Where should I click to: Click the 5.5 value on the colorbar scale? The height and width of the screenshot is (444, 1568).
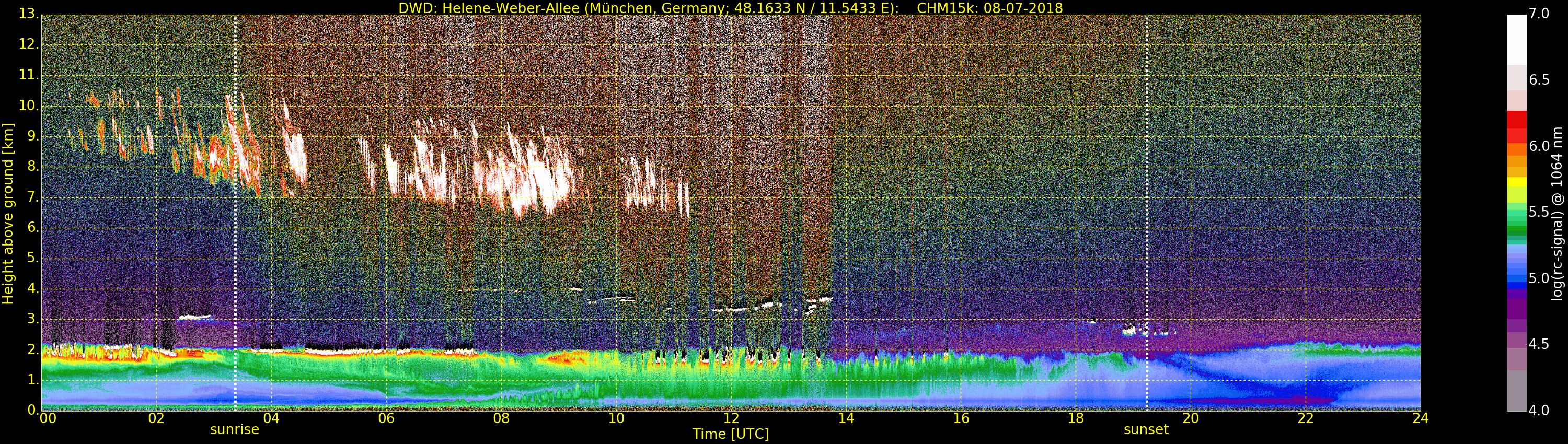pos(1539,212)
